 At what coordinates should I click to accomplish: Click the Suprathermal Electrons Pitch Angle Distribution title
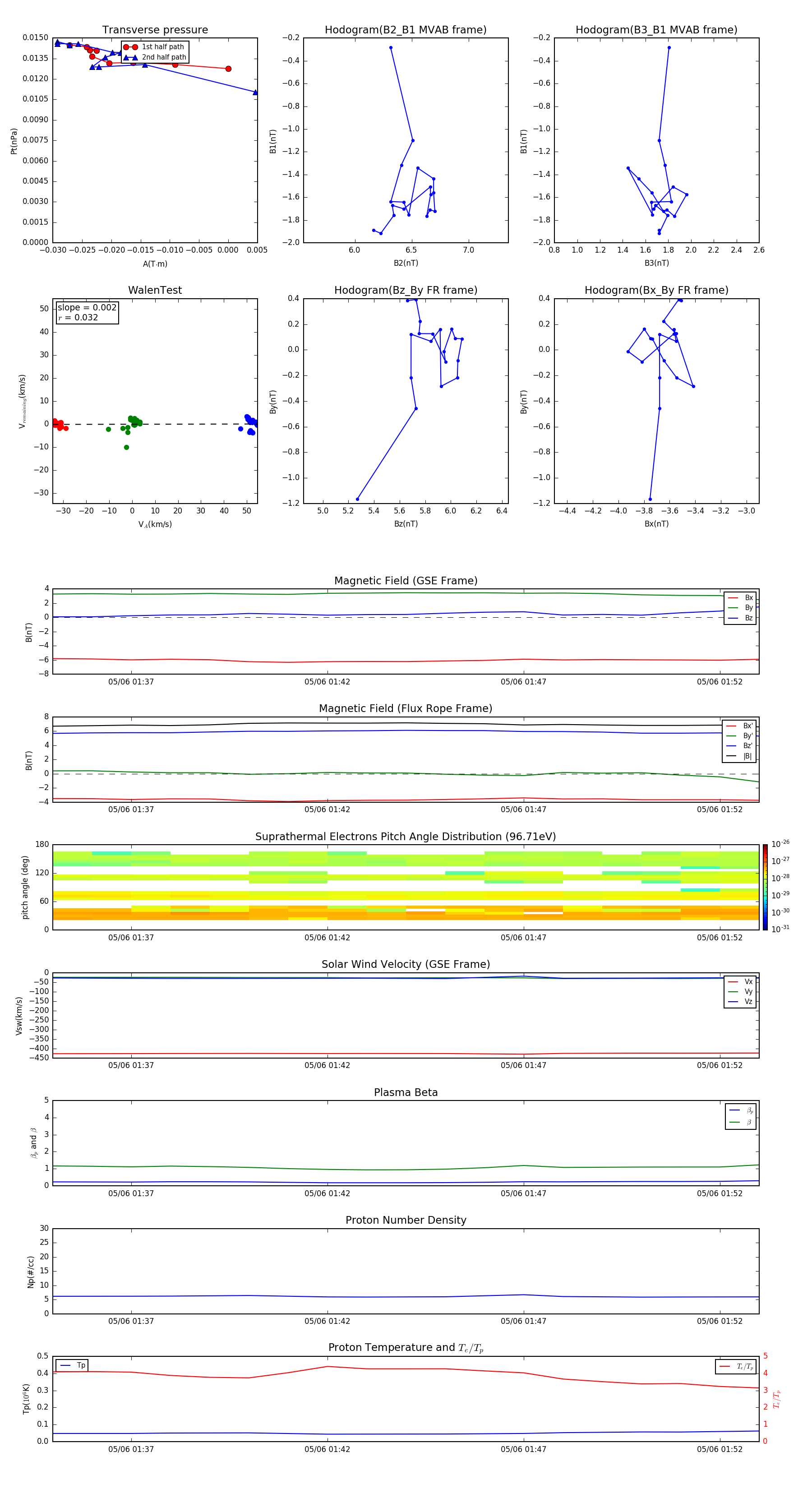coord(406,837)
